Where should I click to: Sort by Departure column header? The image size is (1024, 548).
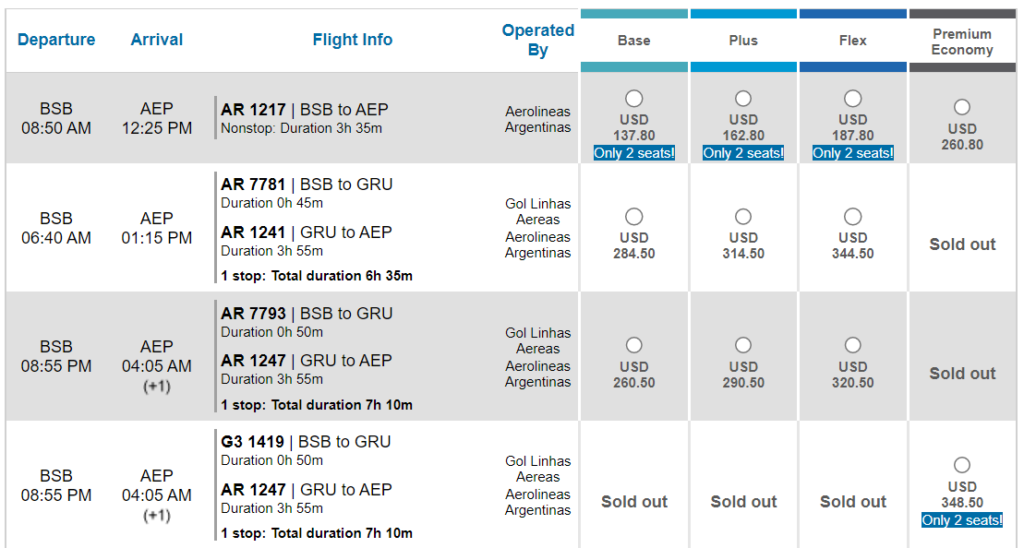click(56, 40)
